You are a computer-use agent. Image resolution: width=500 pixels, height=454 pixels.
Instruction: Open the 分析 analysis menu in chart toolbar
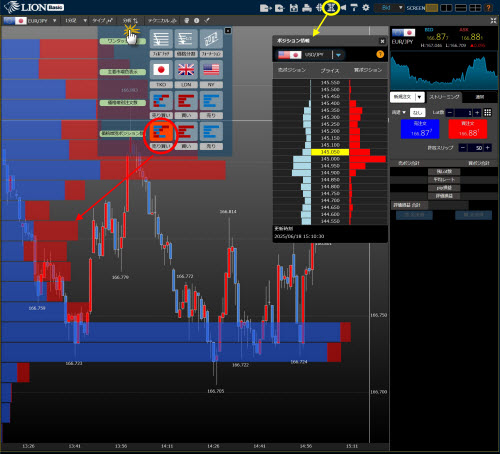point(130,21)
